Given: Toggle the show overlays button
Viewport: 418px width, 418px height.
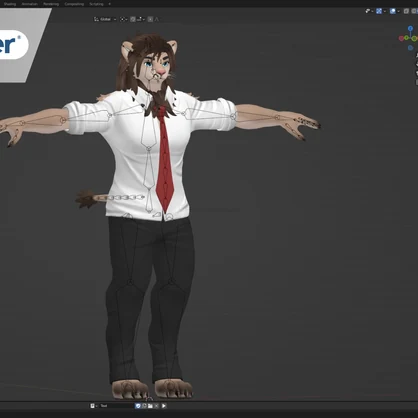Looking at the screenshot, I should pyautogui.click(x=393, y=11).
